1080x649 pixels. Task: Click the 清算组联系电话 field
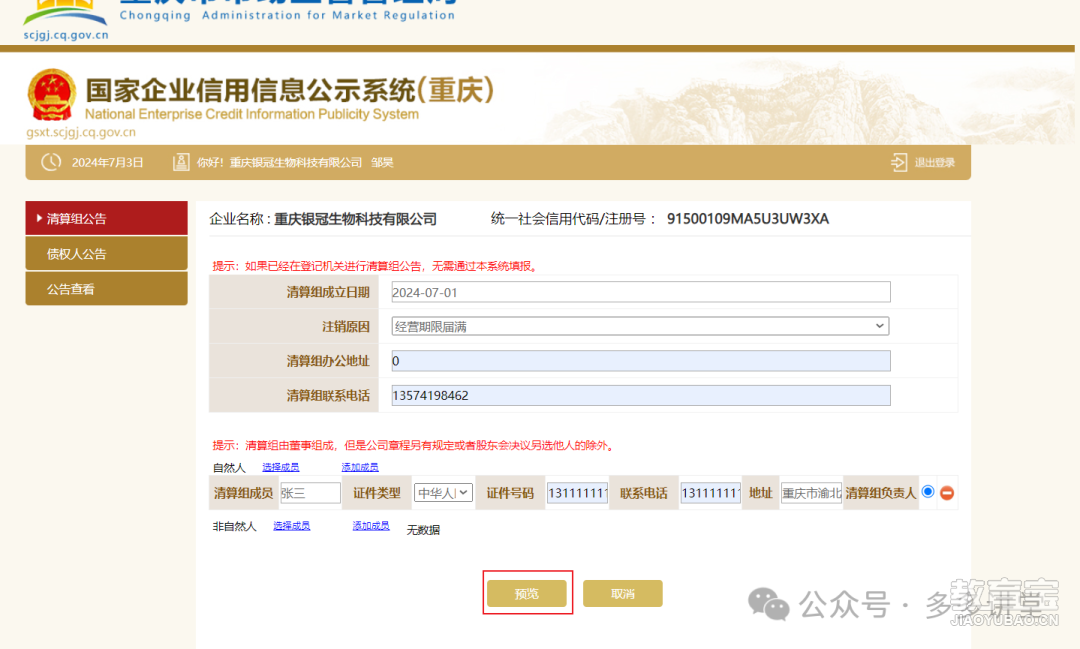[641, 395]
